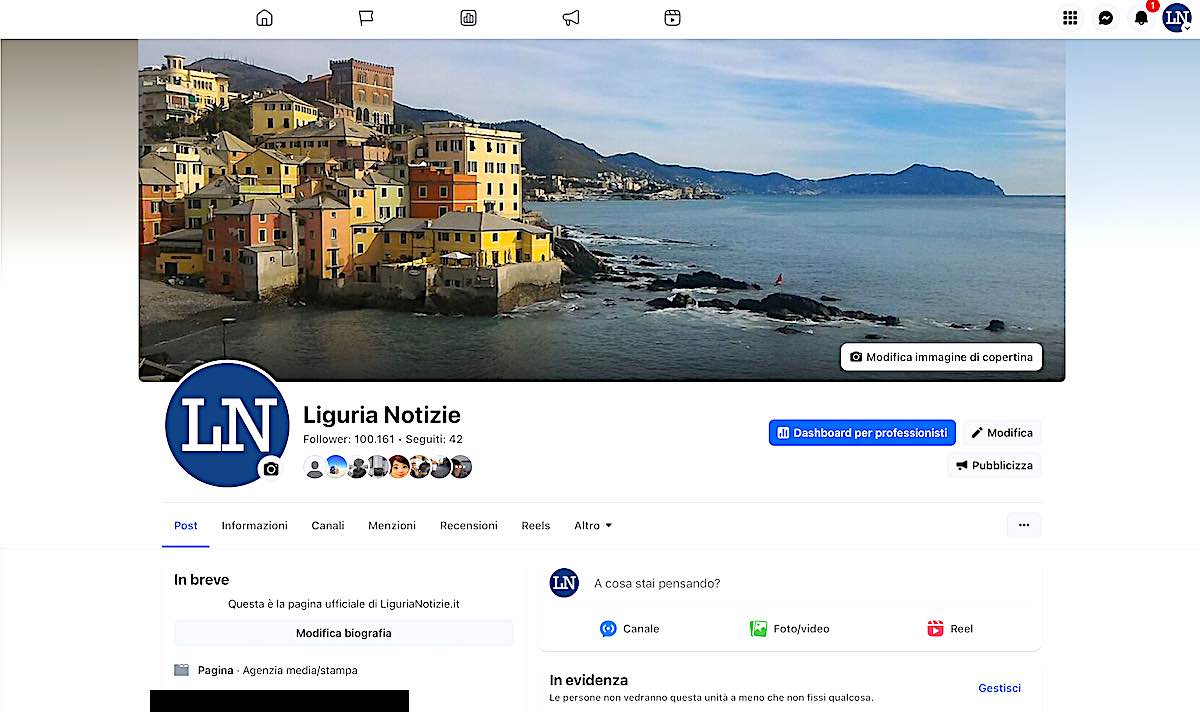The image size is (1200, 712).
Task: View notifications via the bell icon
Action: (x=1140, y=18)
